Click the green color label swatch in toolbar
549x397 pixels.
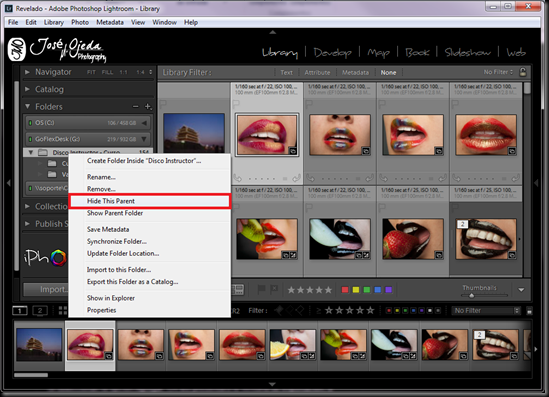pyautogui.click(x=367, y=290)
